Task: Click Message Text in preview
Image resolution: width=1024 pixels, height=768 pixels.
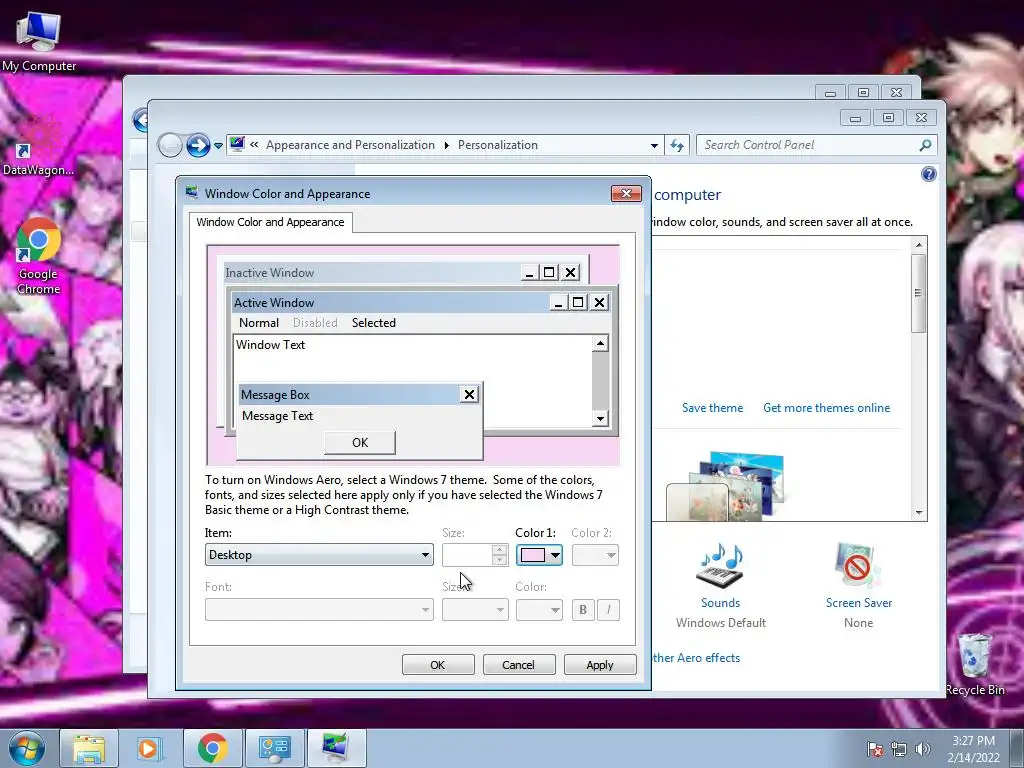Action: pyautogui.click(x=277, y=416)
